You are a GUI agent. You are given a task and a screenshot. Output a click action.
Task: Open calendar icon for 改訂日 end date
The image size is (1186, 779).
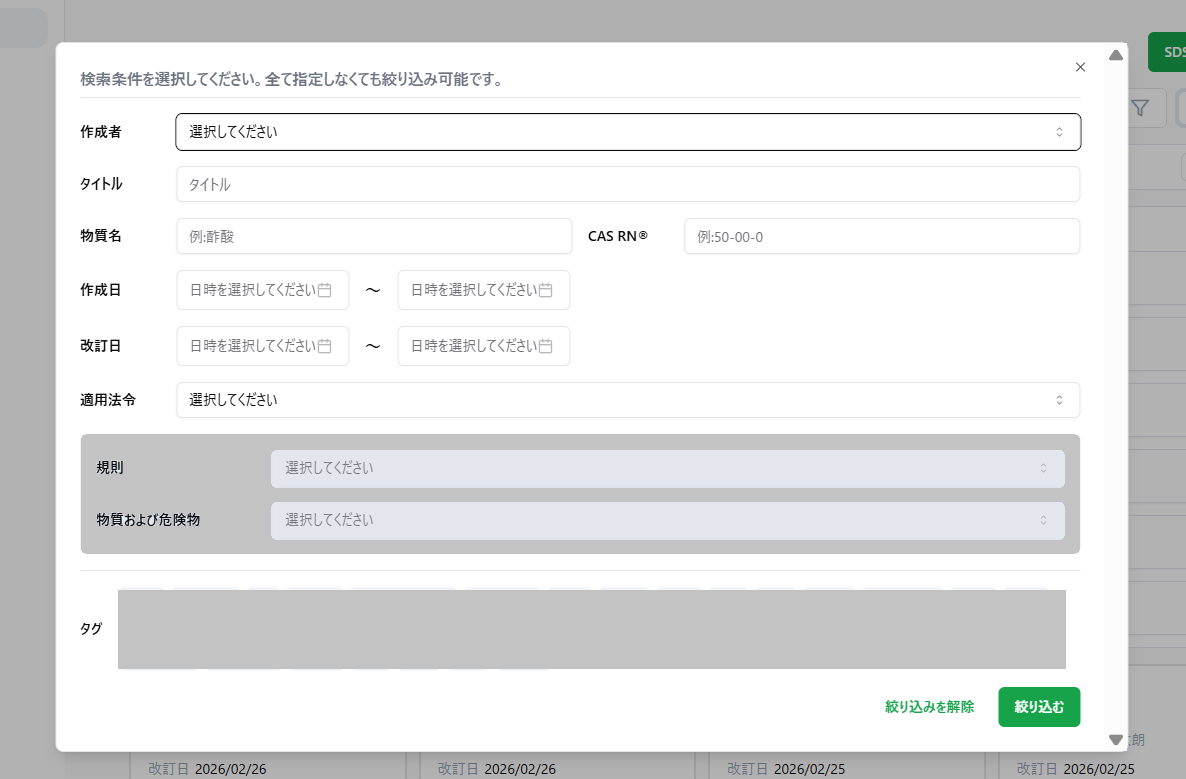coord(546,346)
